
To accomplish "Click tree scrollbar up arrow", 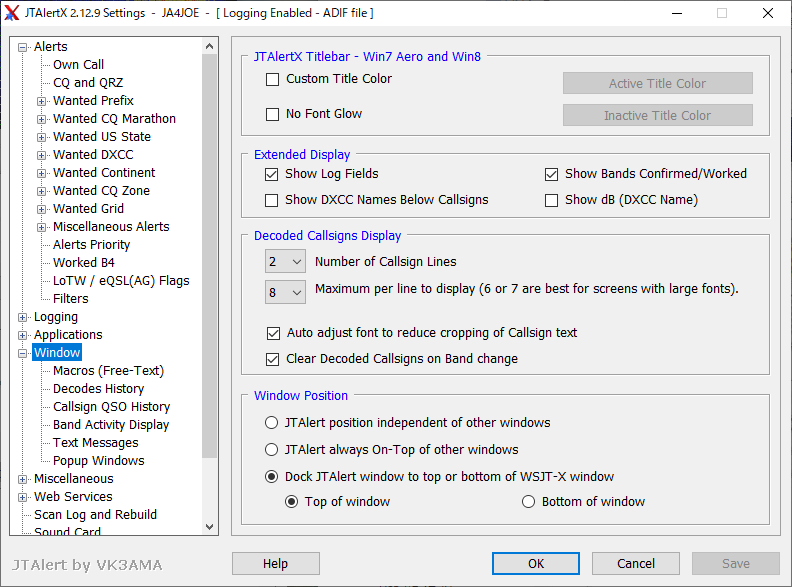I will tap(210, 46).
